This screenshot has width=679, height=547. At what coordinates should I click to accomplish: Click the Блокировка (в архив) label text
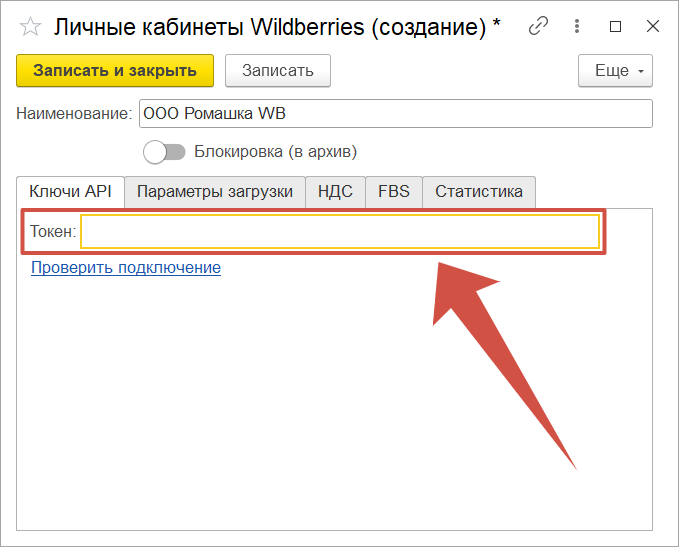pyautogui.click(x=275, y=152)
